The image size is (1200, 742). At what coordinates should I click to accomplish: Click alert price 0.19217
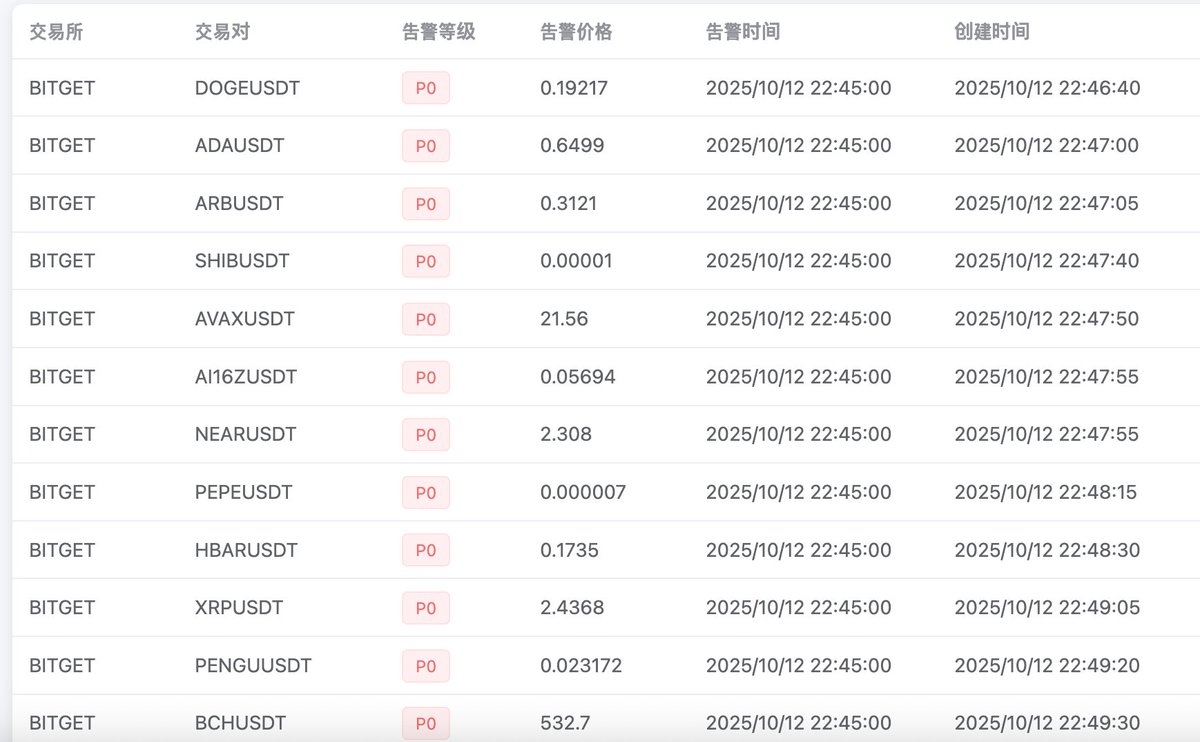[574, 88]
